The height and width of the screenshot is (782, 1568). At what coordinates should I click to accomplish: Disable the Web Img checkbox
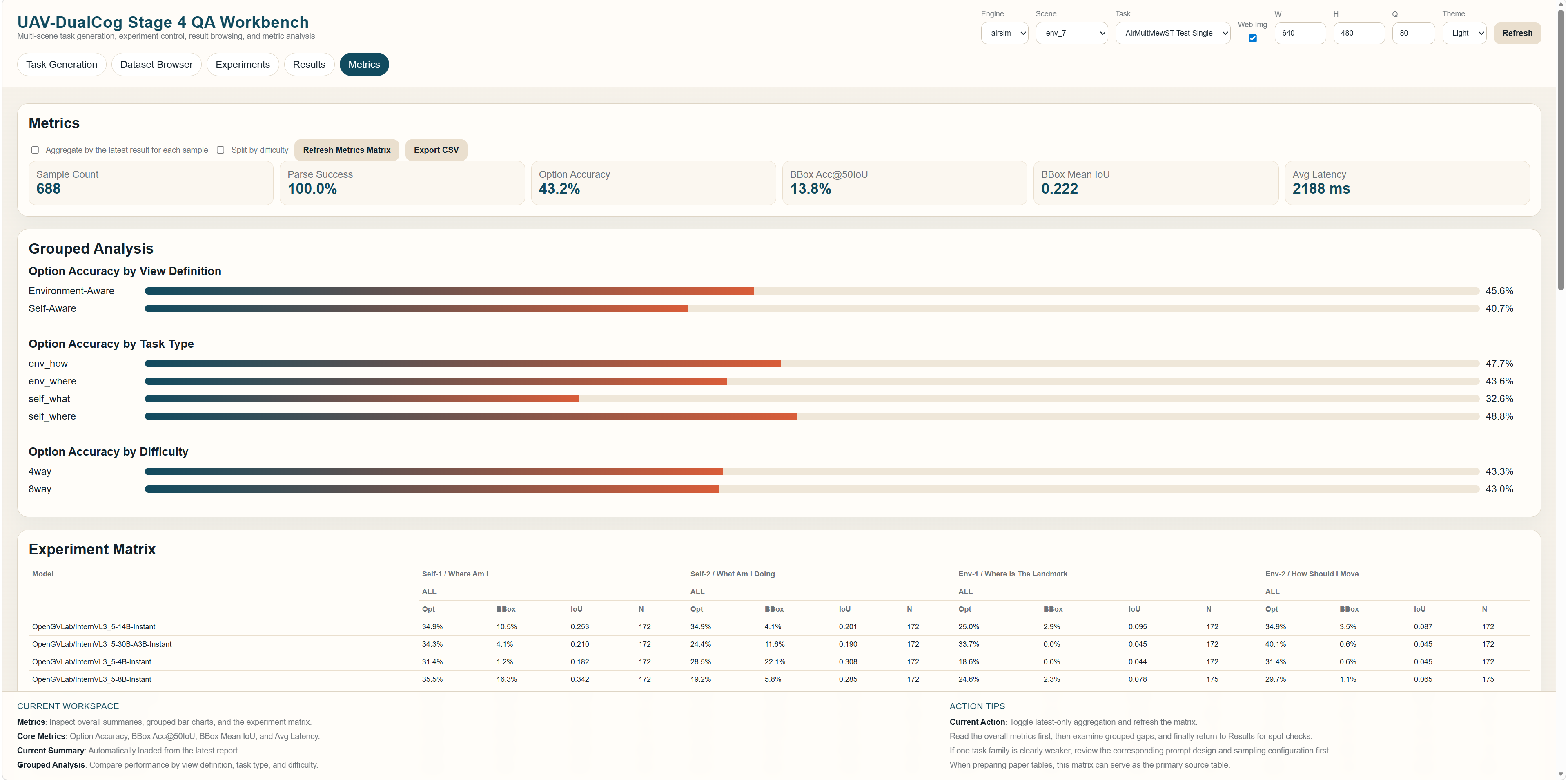1252,38
